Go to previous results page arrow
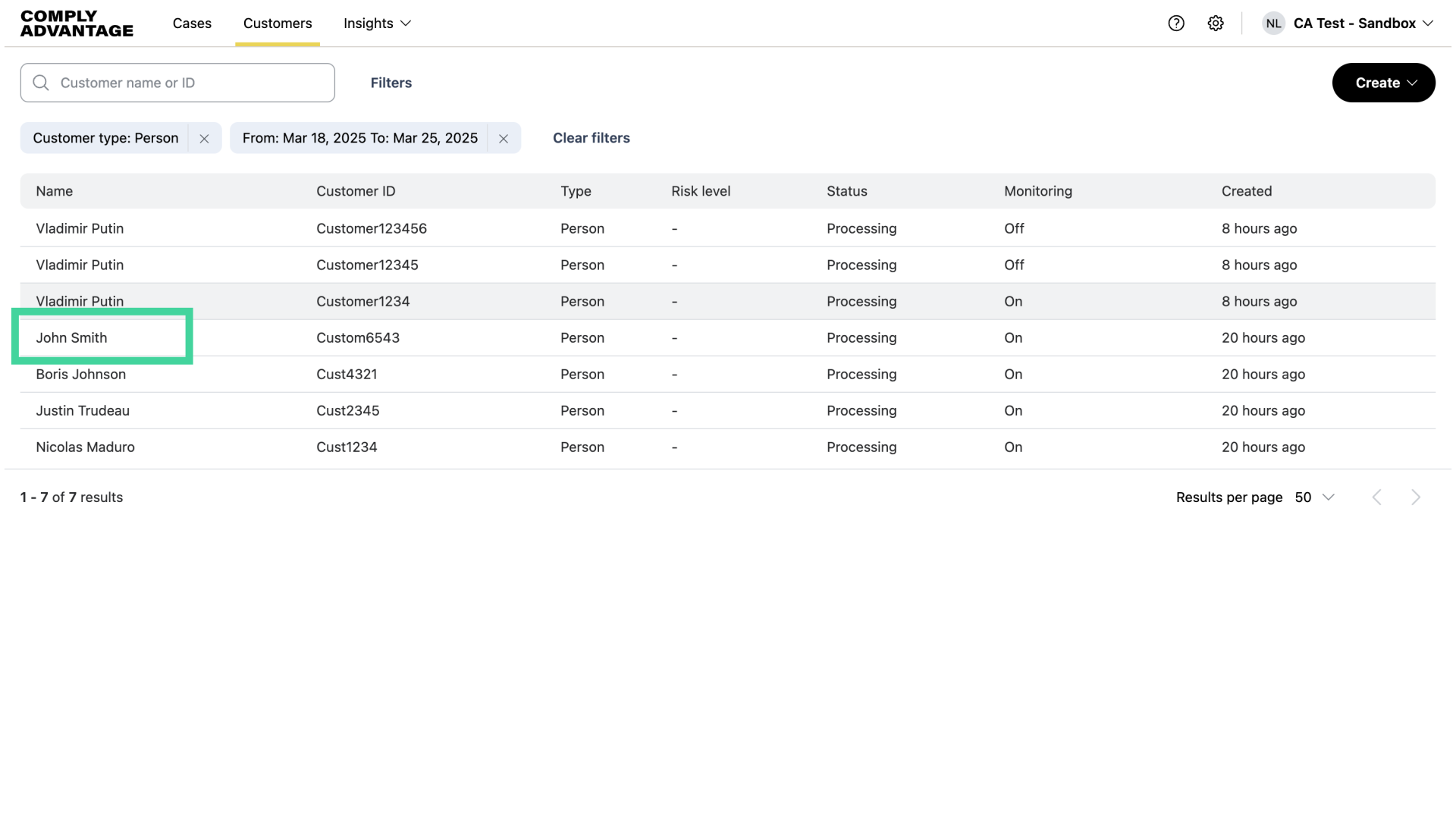Screen dimensions: 1456x819 (1377, 497)
